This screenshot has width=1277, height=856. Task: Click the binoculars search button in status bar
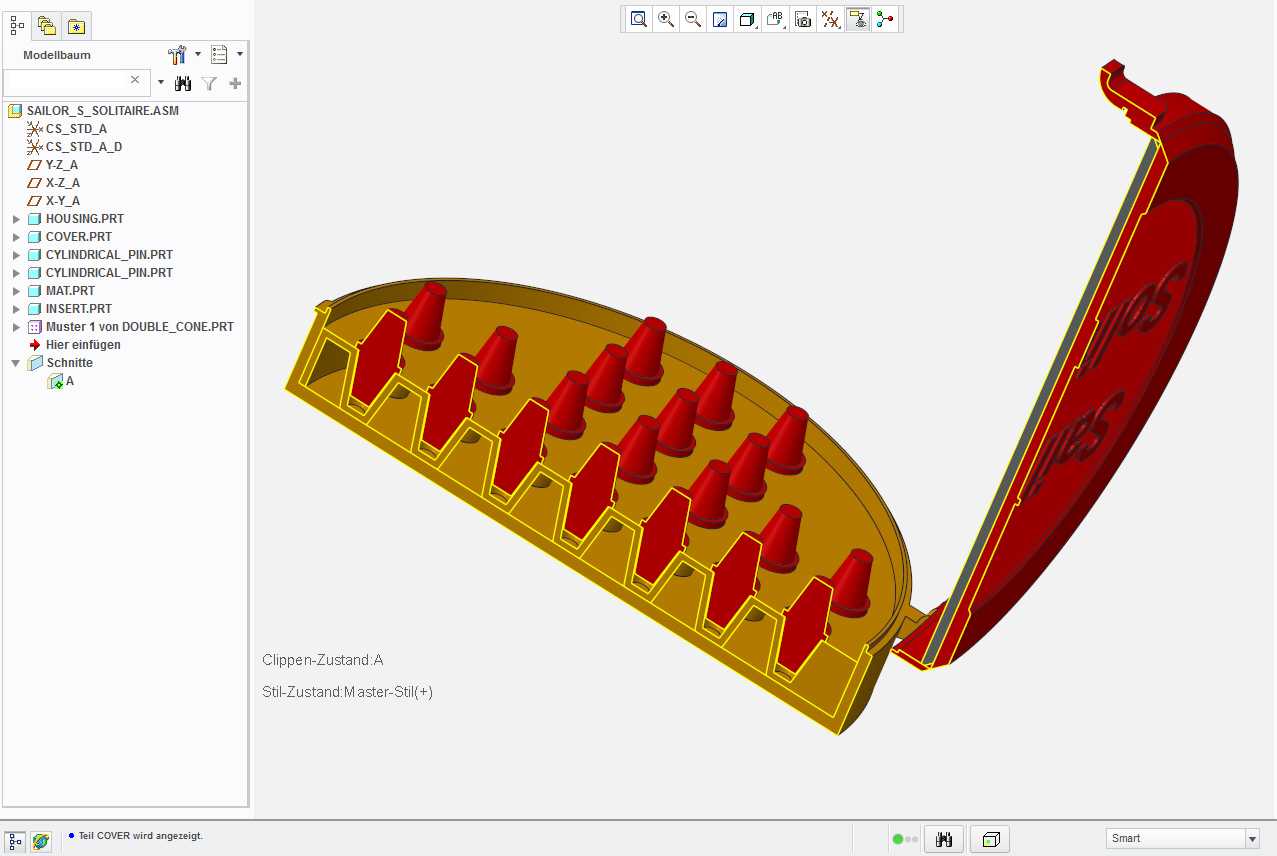coord(943,839)
